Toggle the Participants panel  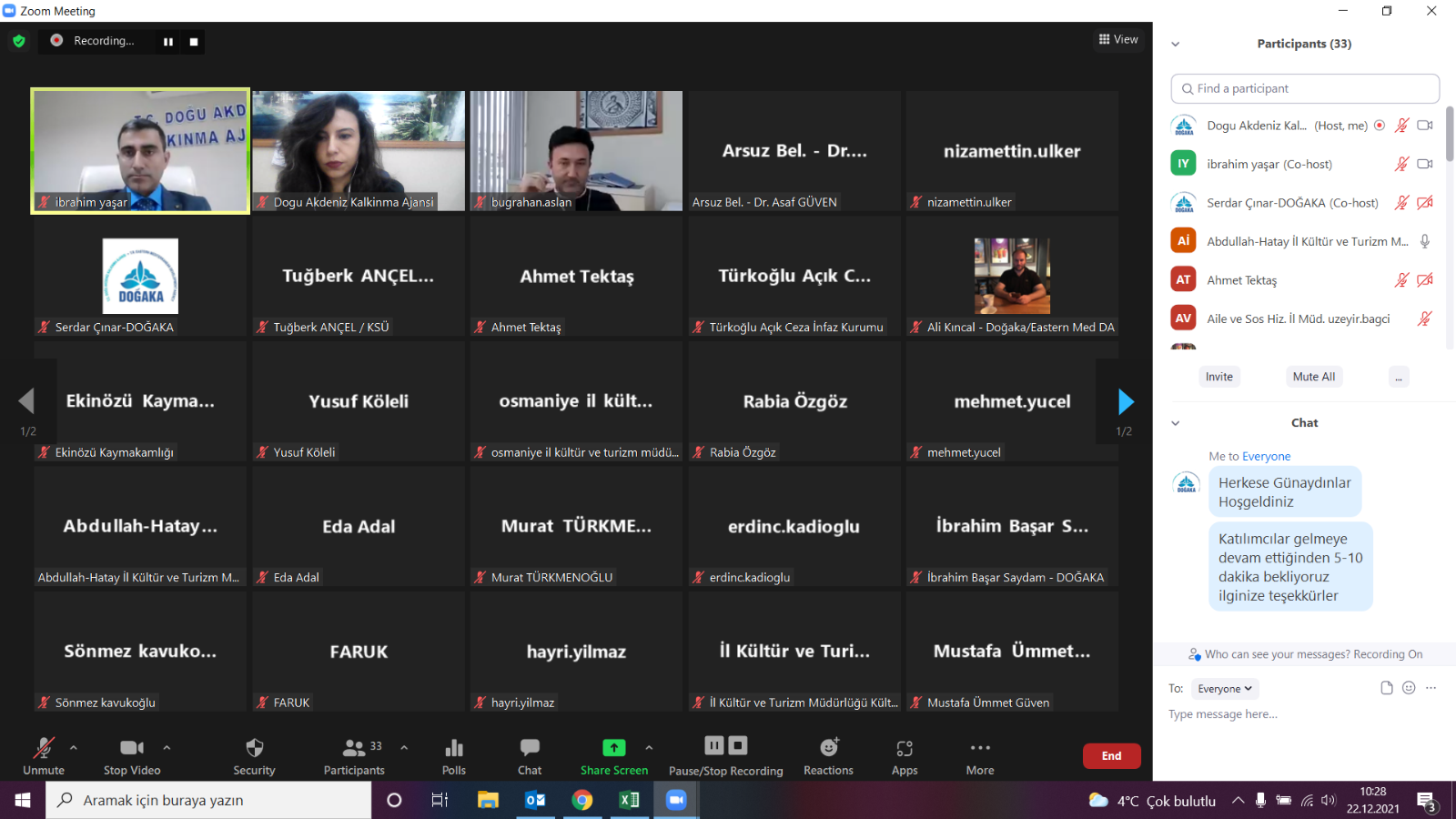[355, 755]
